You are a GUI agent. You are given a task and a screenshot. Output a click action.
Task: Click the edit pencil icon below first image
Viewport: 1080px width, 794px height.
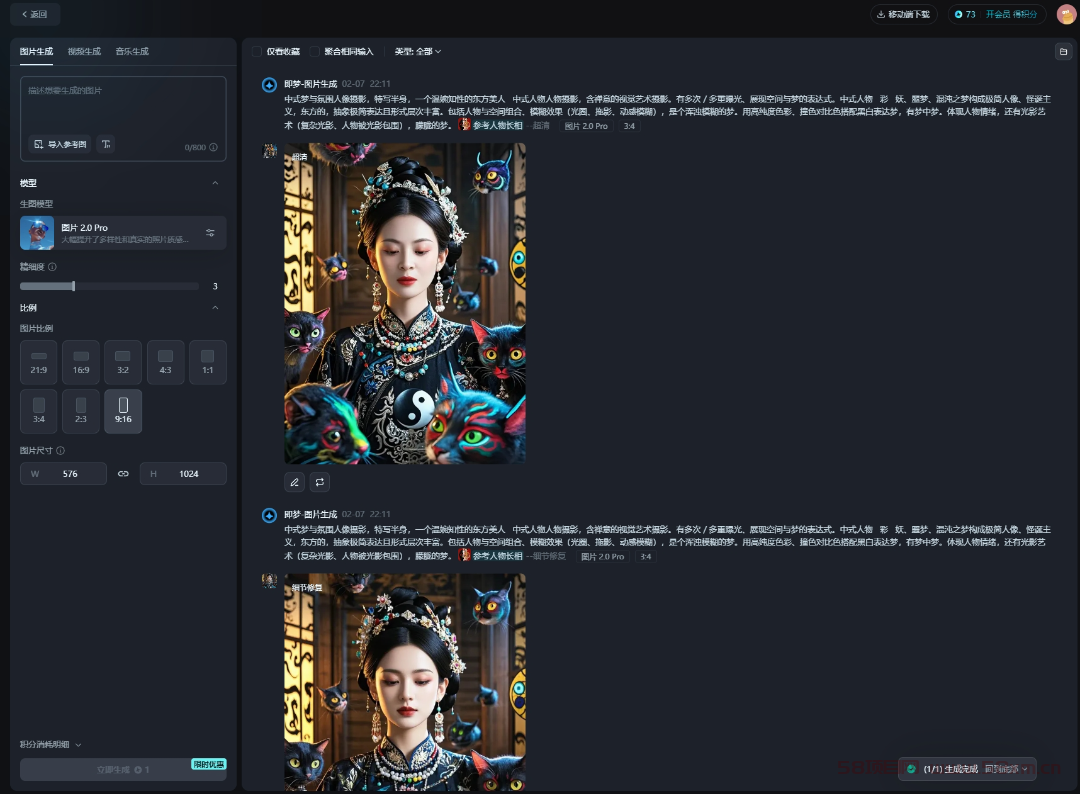tap(294, 482)
